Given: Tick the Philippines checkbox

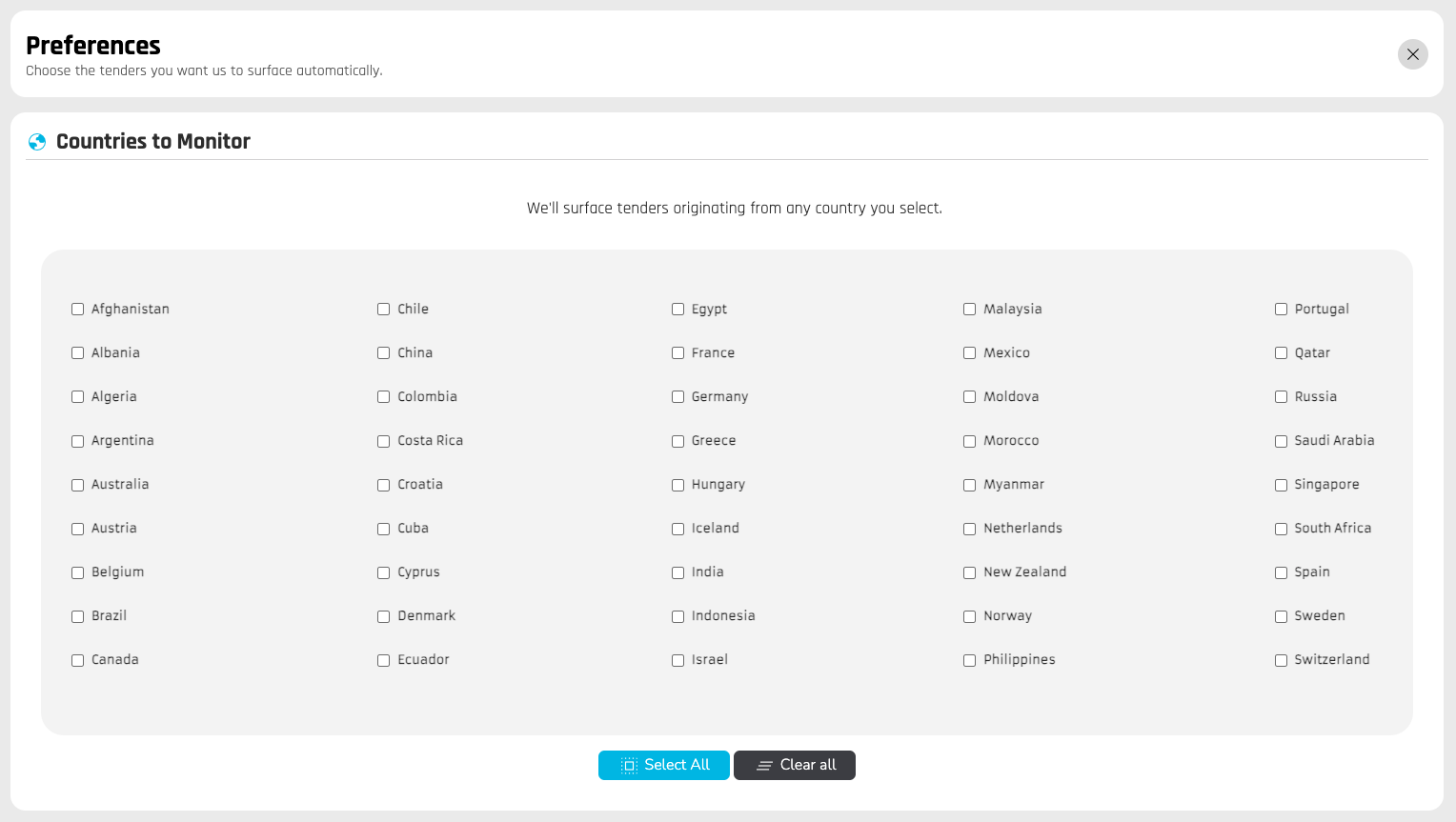Looking at the screenshot, I should (970, 660).
